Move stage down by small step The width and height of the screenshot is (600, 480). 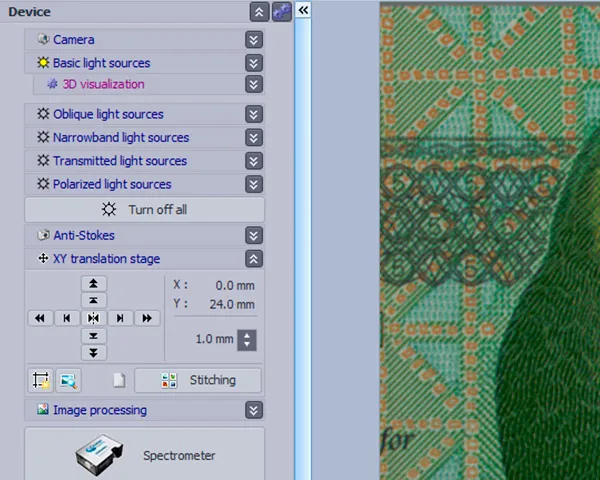pyautogui.click(x=93, y=336)
